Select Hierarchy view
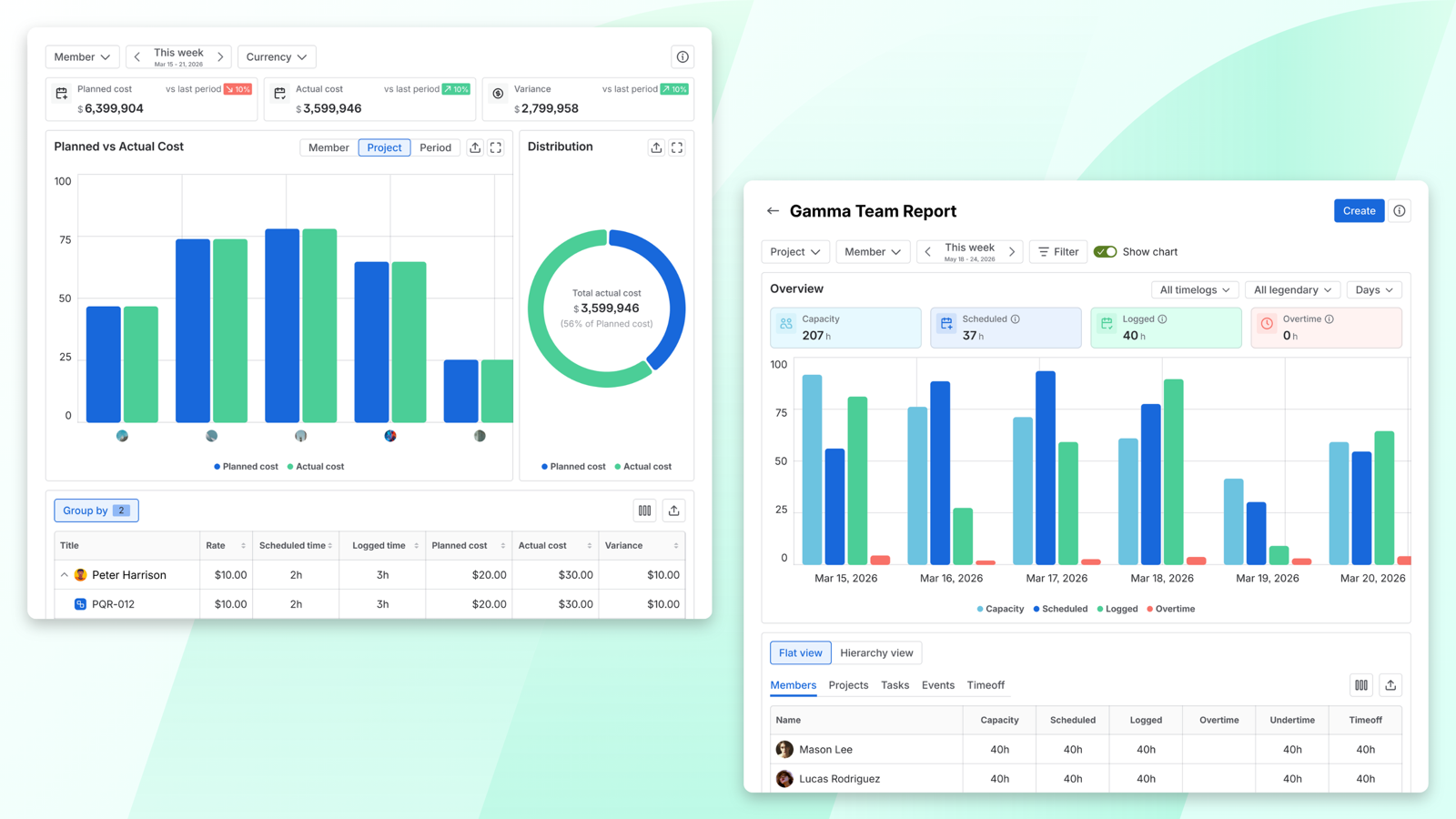1456x819 pixels. [876, 653]
